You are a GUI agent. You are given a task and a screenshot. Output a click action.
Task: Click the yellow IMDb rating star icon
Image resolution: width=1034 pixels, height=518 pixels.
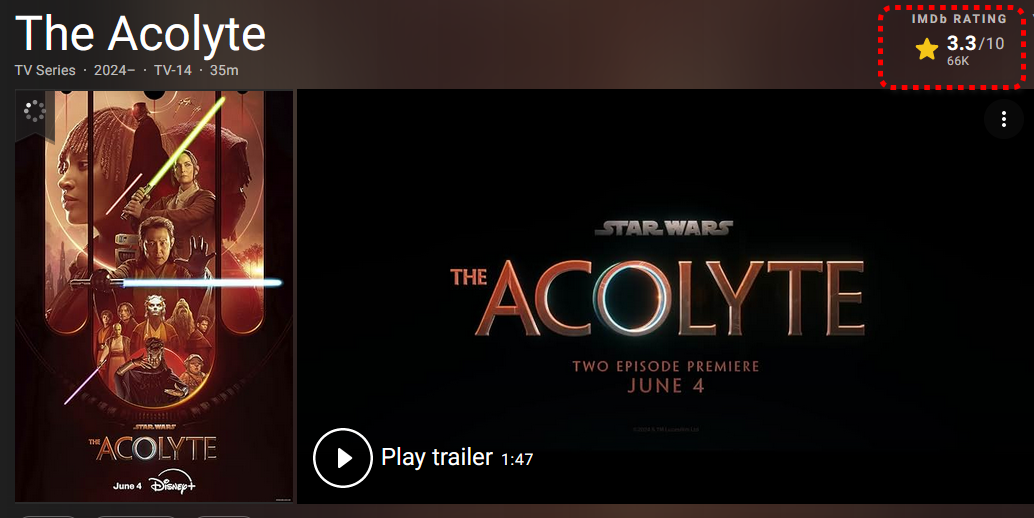(927, 49)
